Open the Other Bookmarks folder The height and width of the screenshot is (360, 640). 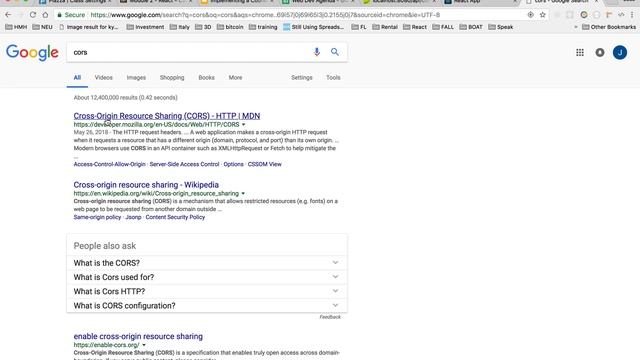pyautogui.click(x=609, y=27)
